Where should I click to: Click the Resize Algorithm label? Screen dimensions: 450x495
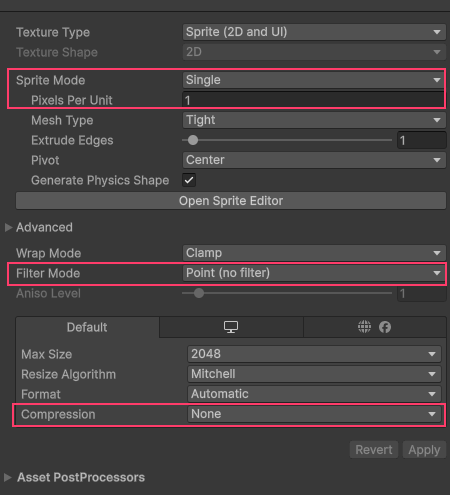68,374
